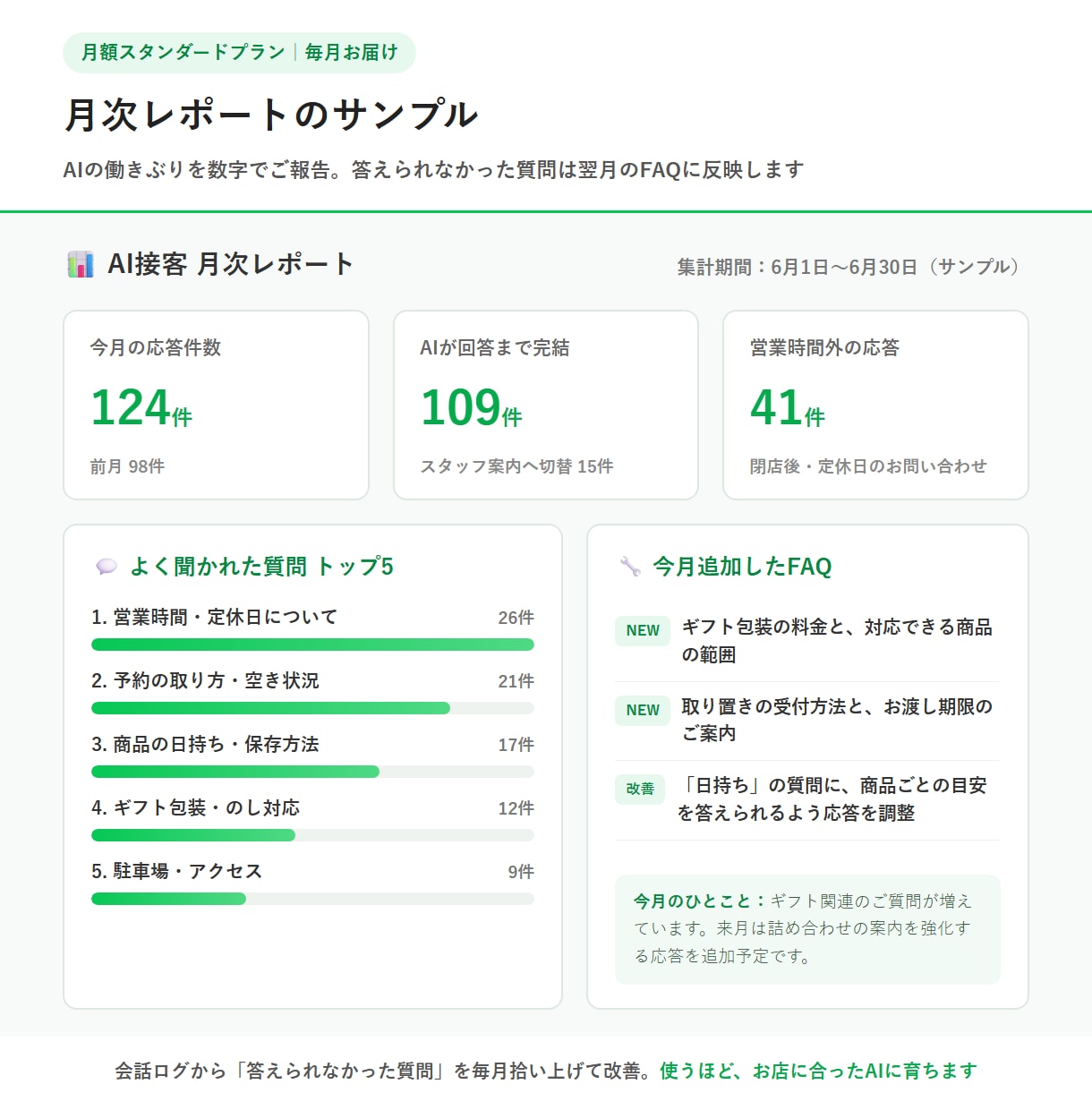Click the green 使うほど、お店に合ったAIに育ちます text
Screen dimensions: 1092x1110
(818, 1071)
